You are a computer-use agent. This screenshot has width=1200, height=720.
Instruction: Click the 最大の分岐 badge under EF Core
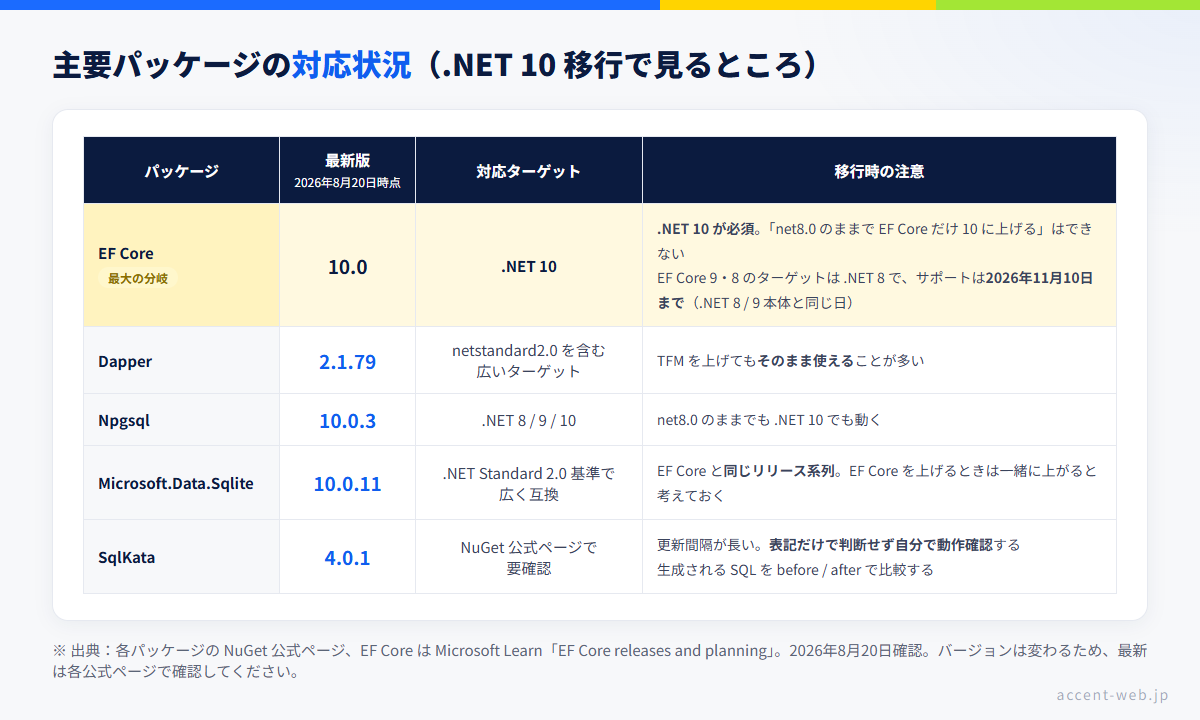point(138,279)
